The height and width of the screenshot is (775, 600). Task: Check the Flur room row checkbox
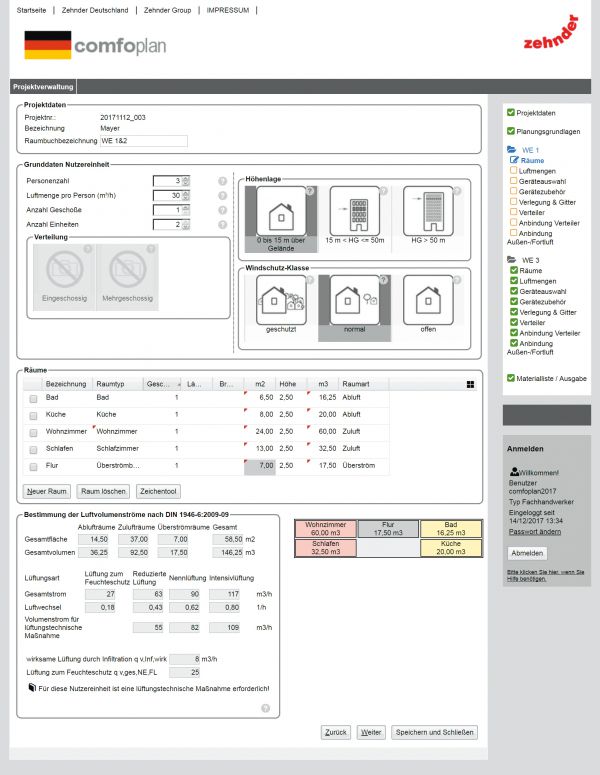coord(34,466)
